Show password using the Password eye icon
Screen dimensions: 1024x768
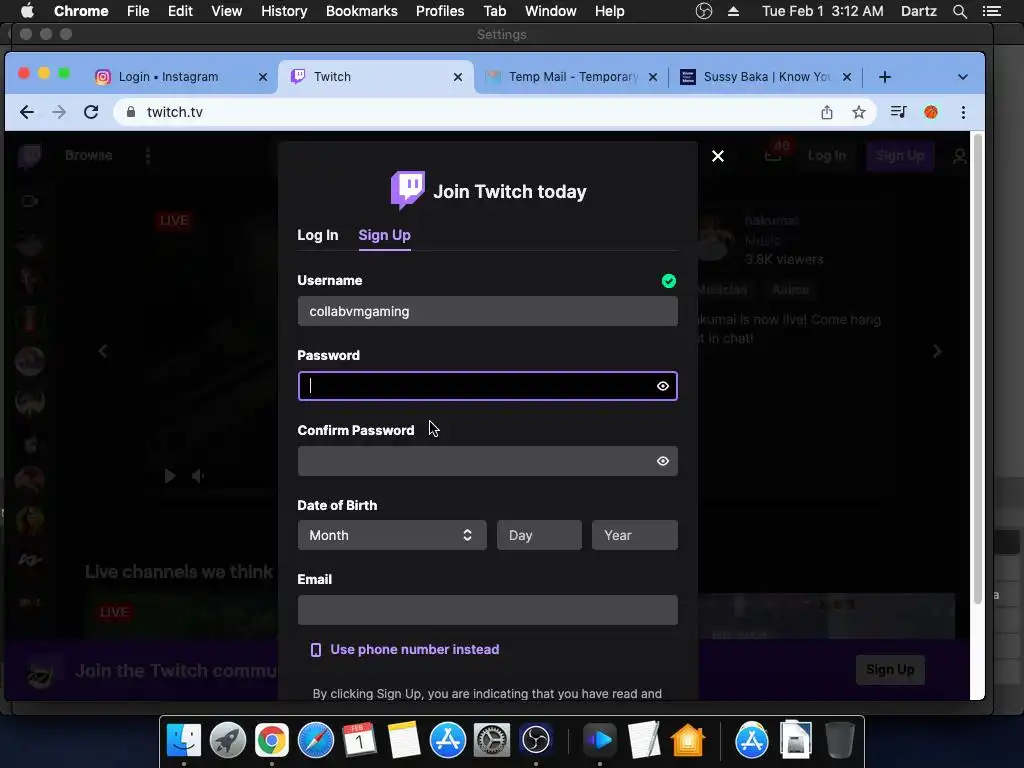(663, 386)
